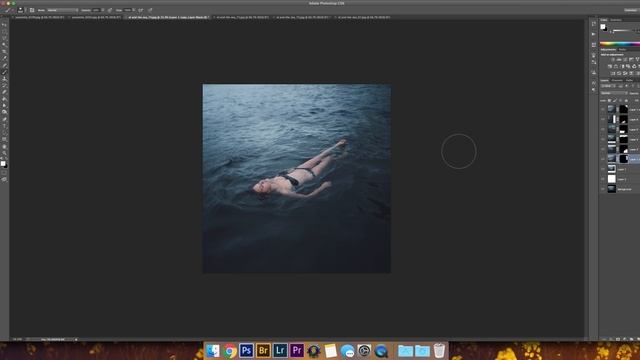Image resolution: width=640 pixels, height=360 pixels.
Task: Open the layer blend mode dropdown
Action: [x=613, y=93]
